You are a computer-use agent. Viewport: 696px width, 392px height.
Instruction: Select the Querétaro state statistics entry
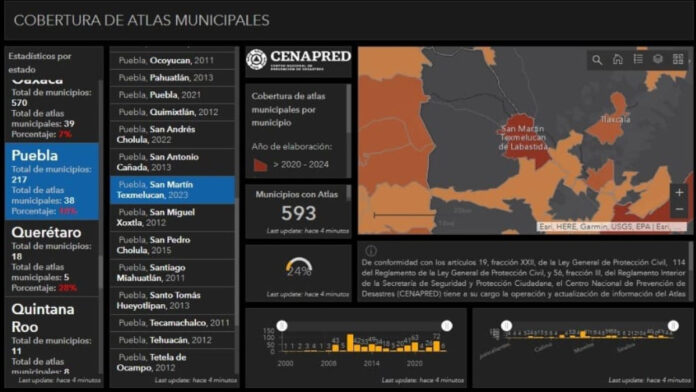[52, 259]
